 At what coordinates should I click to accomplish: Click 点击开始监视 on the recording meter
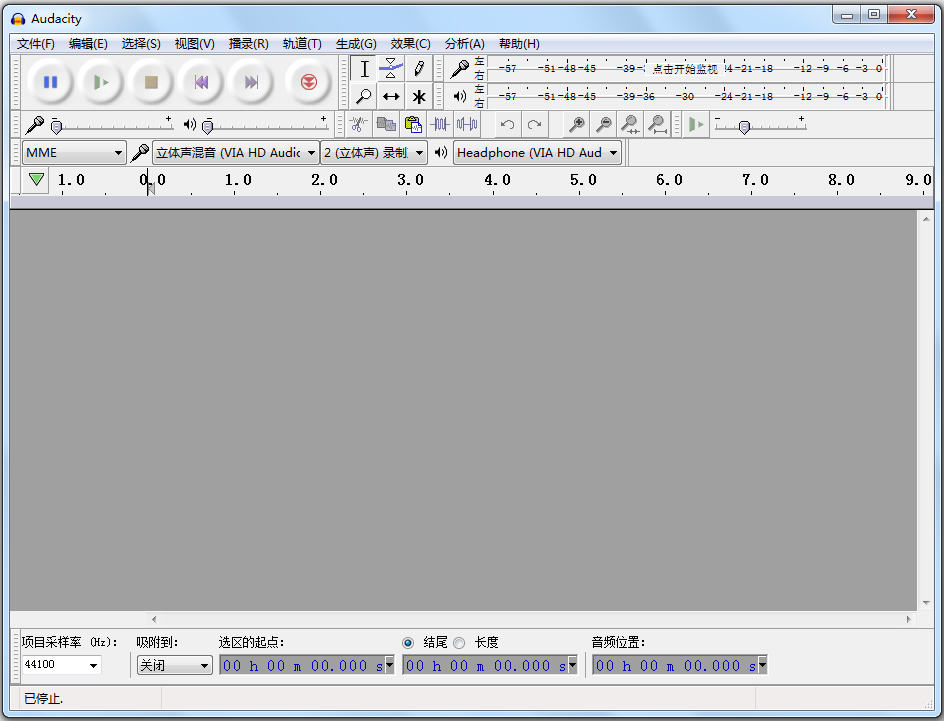click(685, 69)
